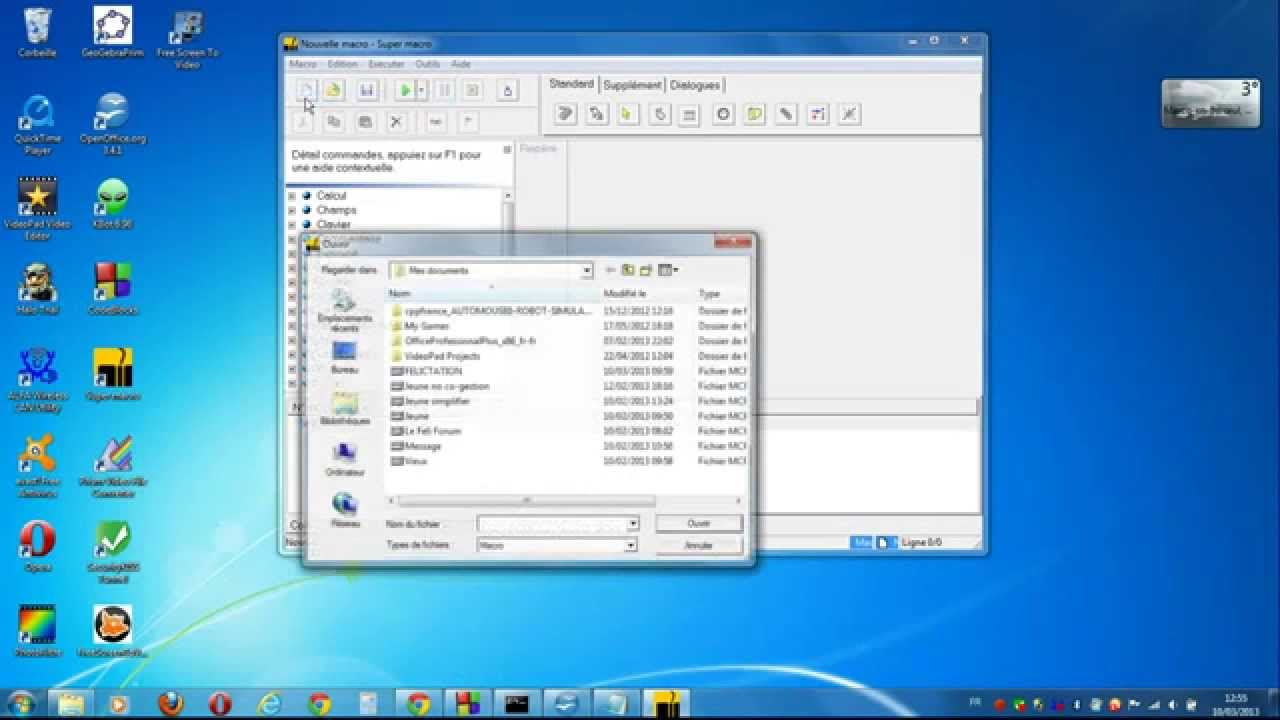
Task: Click the pause icon in Super macro toolbar
Action: point(444,90)
